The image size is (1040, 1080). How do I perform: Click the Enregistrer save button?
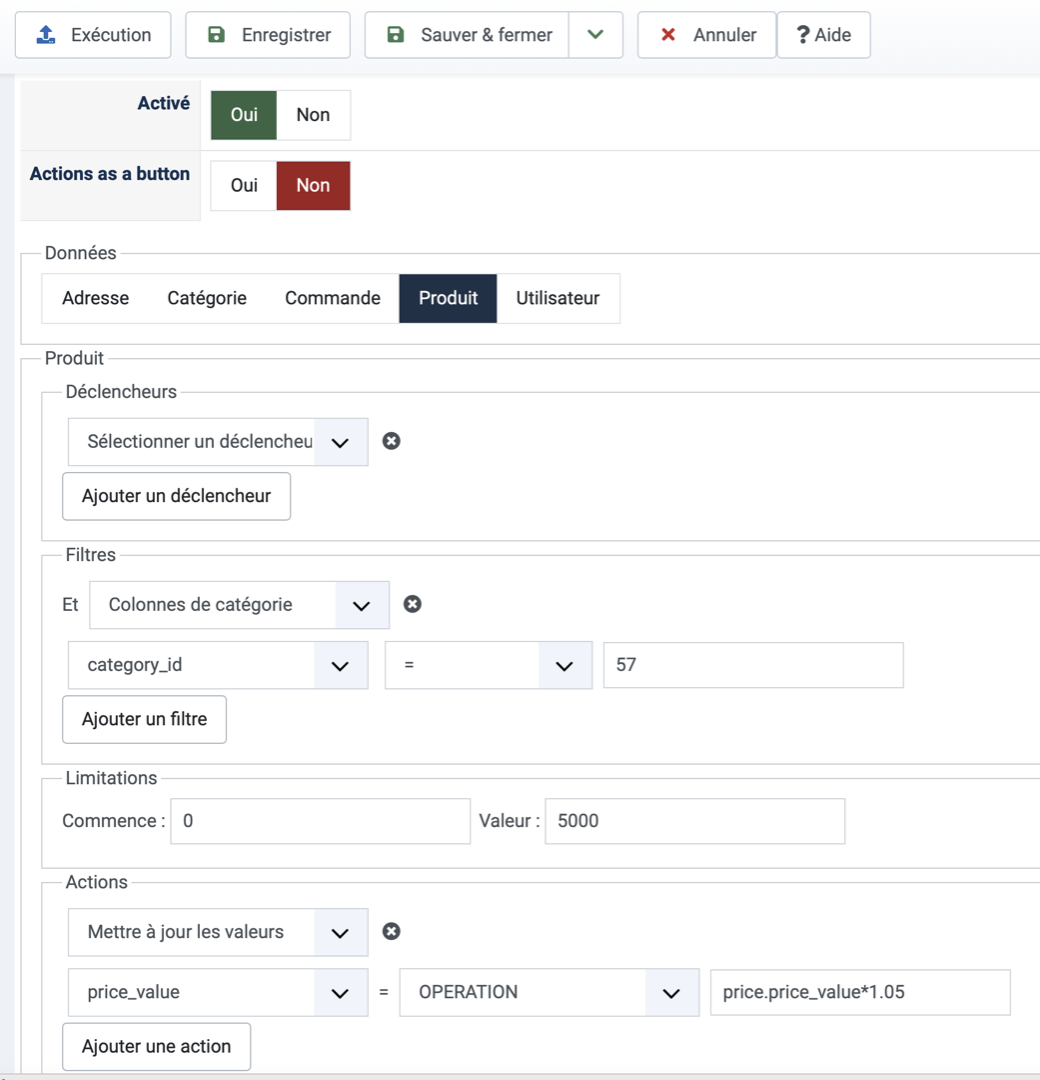(268, 35)
